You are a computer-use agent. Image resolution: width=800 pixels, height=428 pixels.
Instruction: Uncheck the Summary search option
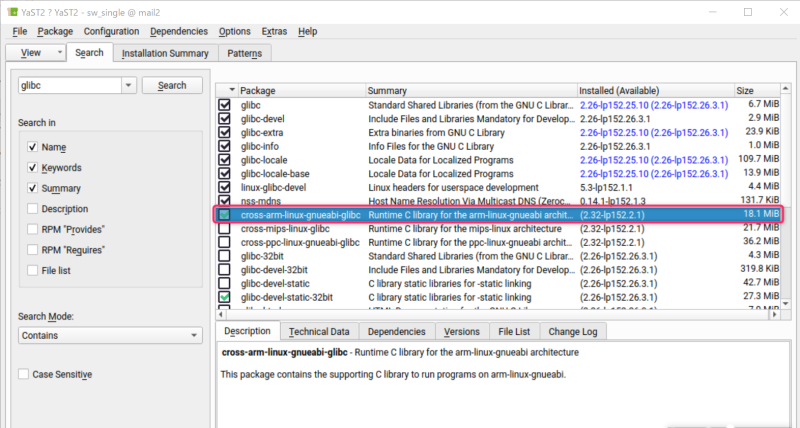pos(33,188)
